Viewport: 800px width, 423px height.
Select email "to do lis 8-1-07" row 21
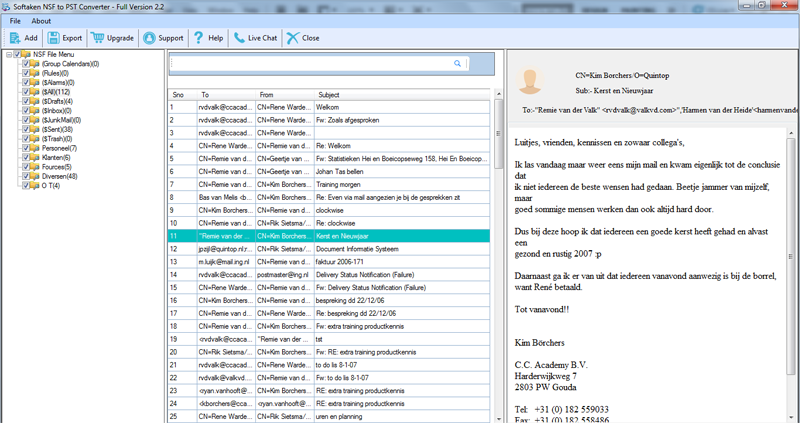(x=329, y=365)
